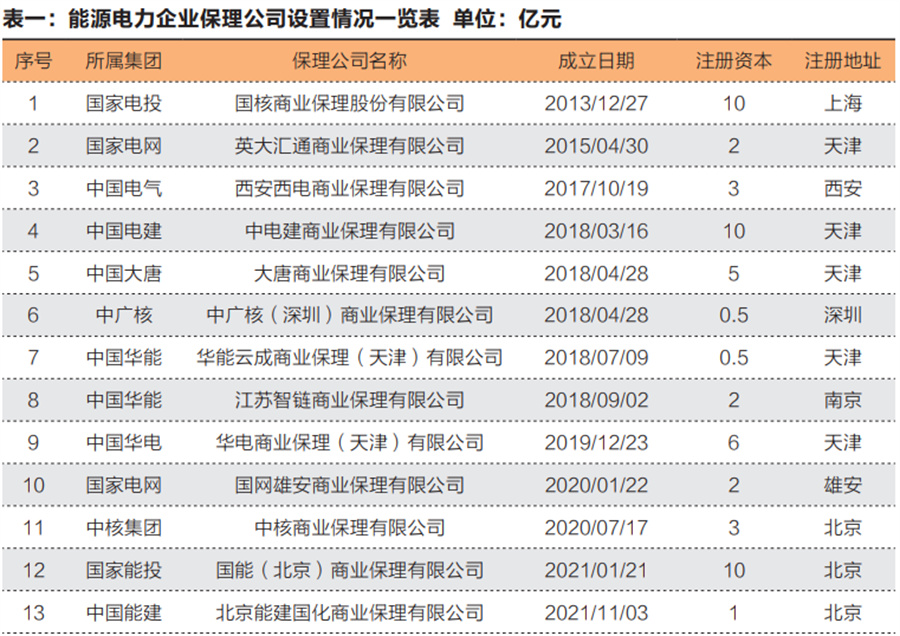The width and height of the screenshot is (900, 636).
Task: Select cell 中国电建
Action: (123, 231)
